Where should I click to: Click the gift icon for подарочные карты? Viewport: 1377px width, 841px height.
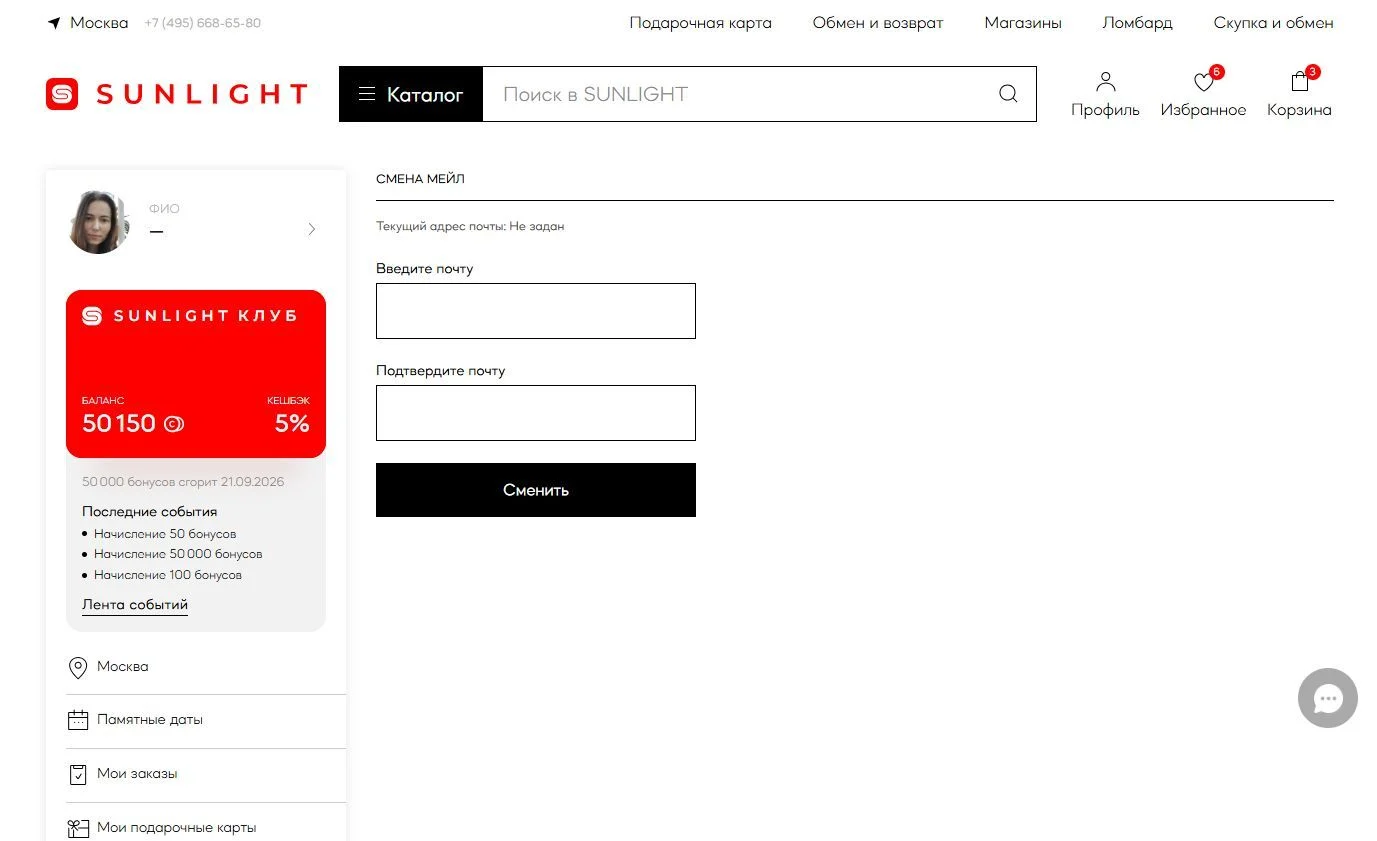77,828
